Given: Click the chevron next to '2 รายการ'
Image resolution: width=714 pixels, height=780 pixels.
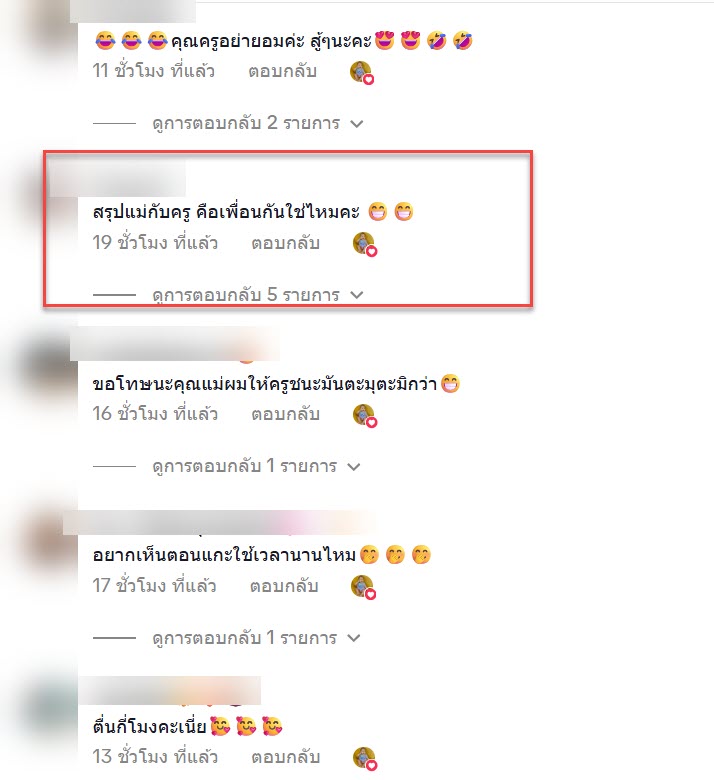Looking at the screenshot, I should (356, 124).
